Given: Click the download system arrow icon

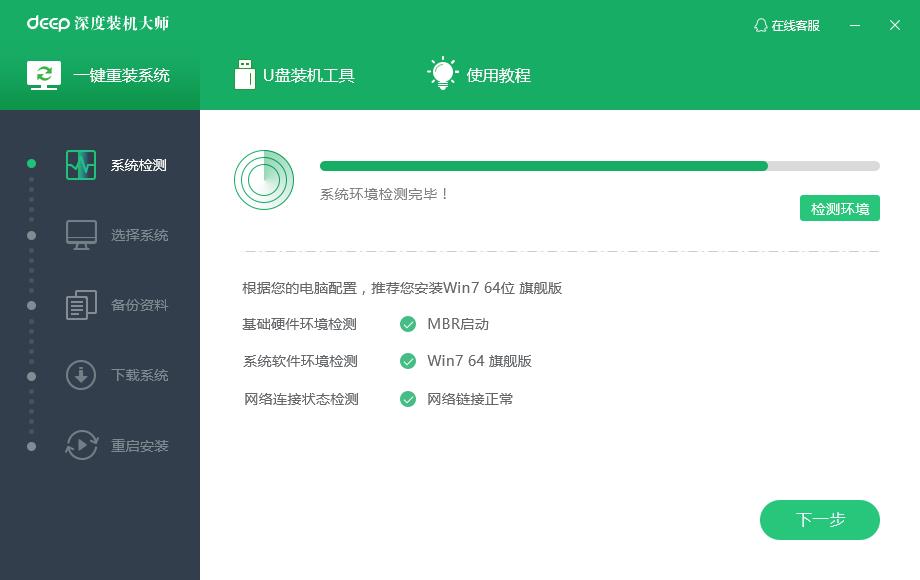Looking at the screenshot, I should coord(81,375).
